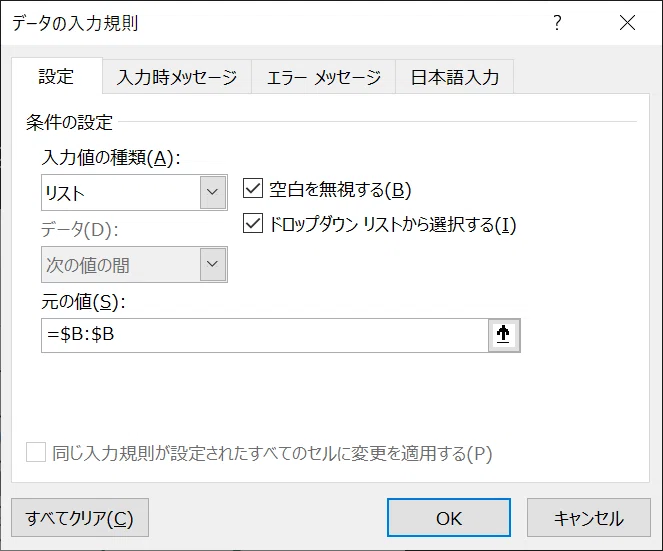Toggle ドロップダウン リストから選択する checkbox

tap(253, 224)
